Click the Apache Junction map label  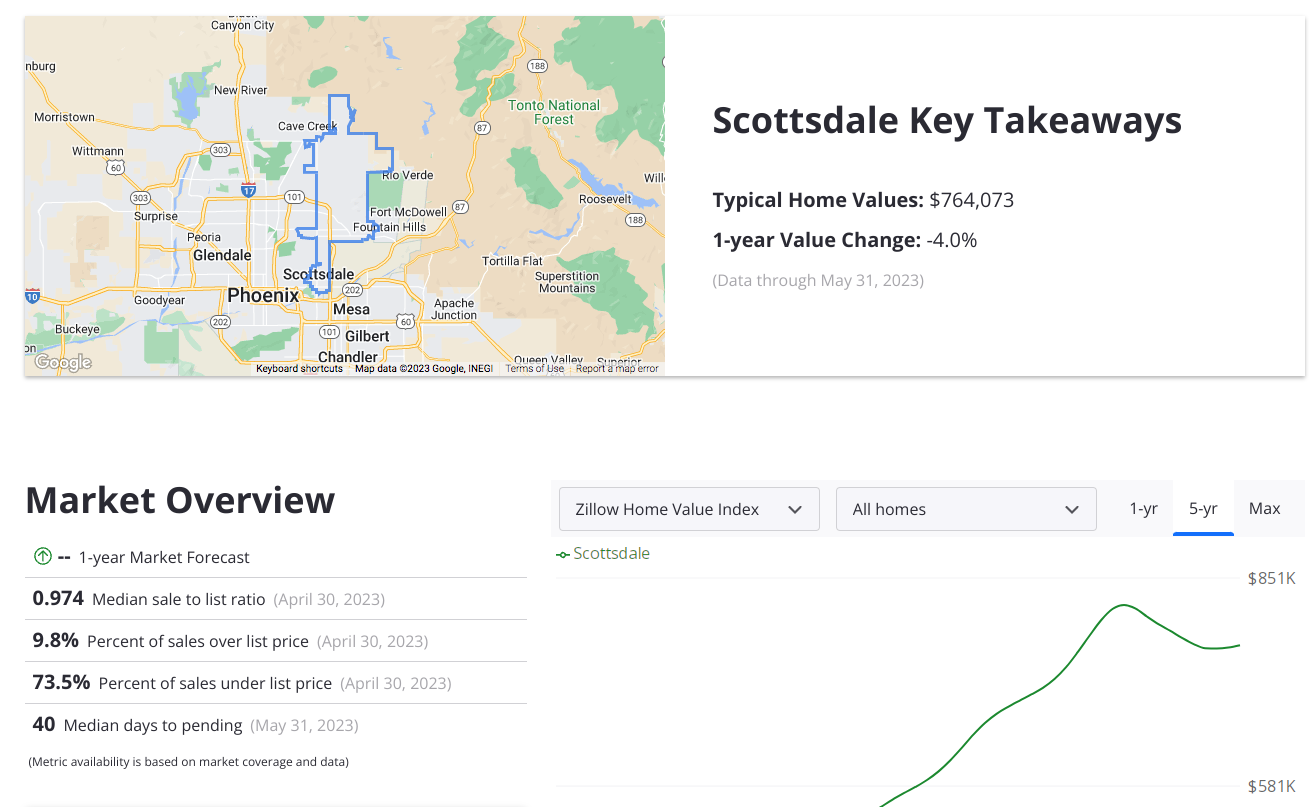click(x=454, y=309)
